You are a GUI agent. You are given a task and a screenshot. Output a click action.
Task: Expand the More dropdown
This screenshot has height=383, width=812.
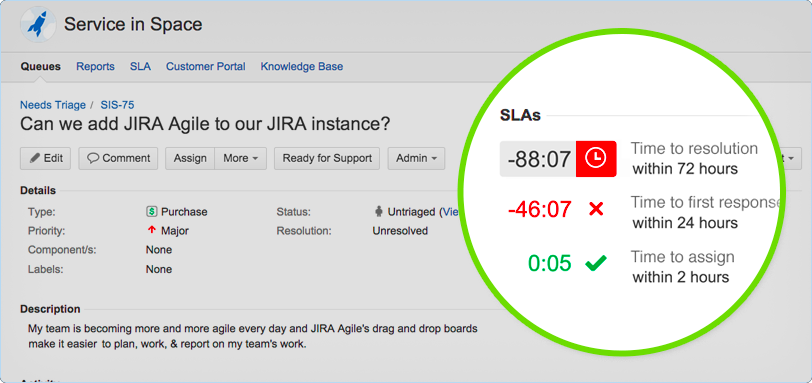coord(241,158)
